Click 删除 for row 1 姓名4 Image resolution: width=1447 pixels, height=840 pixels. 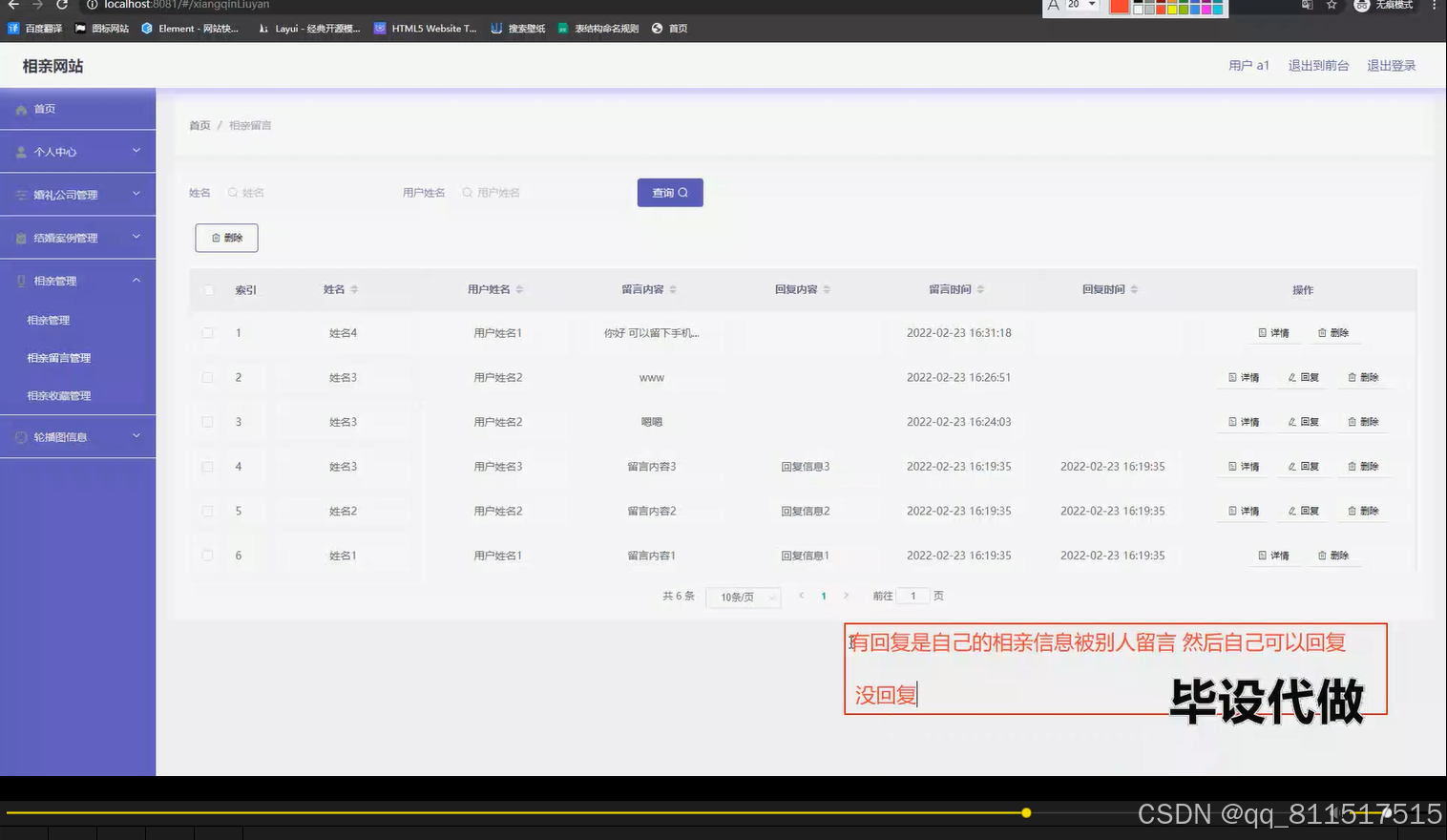tap(1332, 333)
